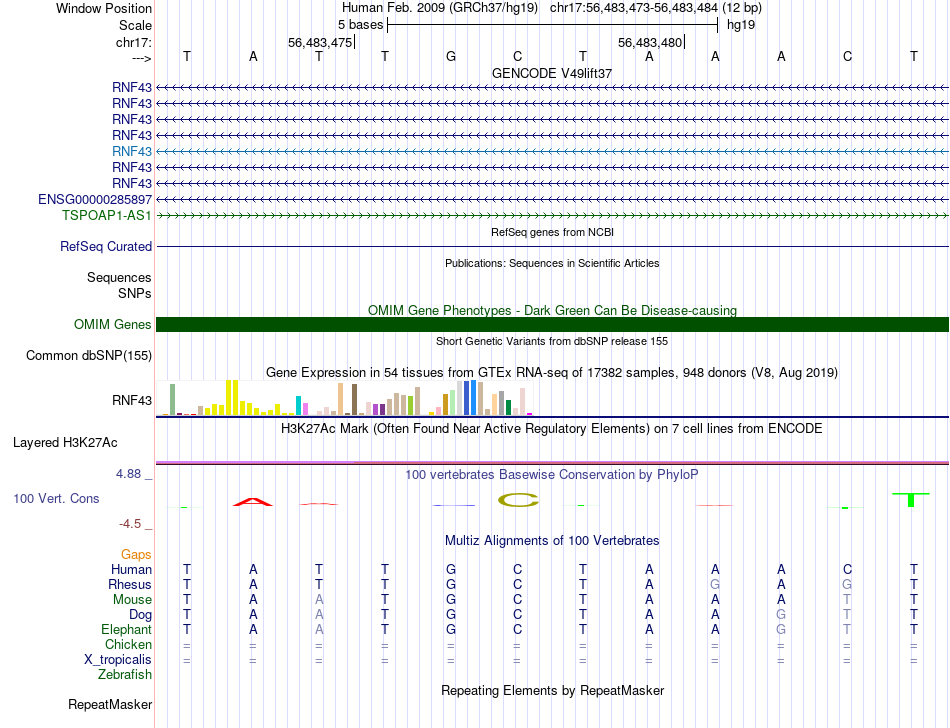Click the Zebrafish alignment row label
Image resolution: width=950 pixels, height=728 pixels.
(125, 674)
